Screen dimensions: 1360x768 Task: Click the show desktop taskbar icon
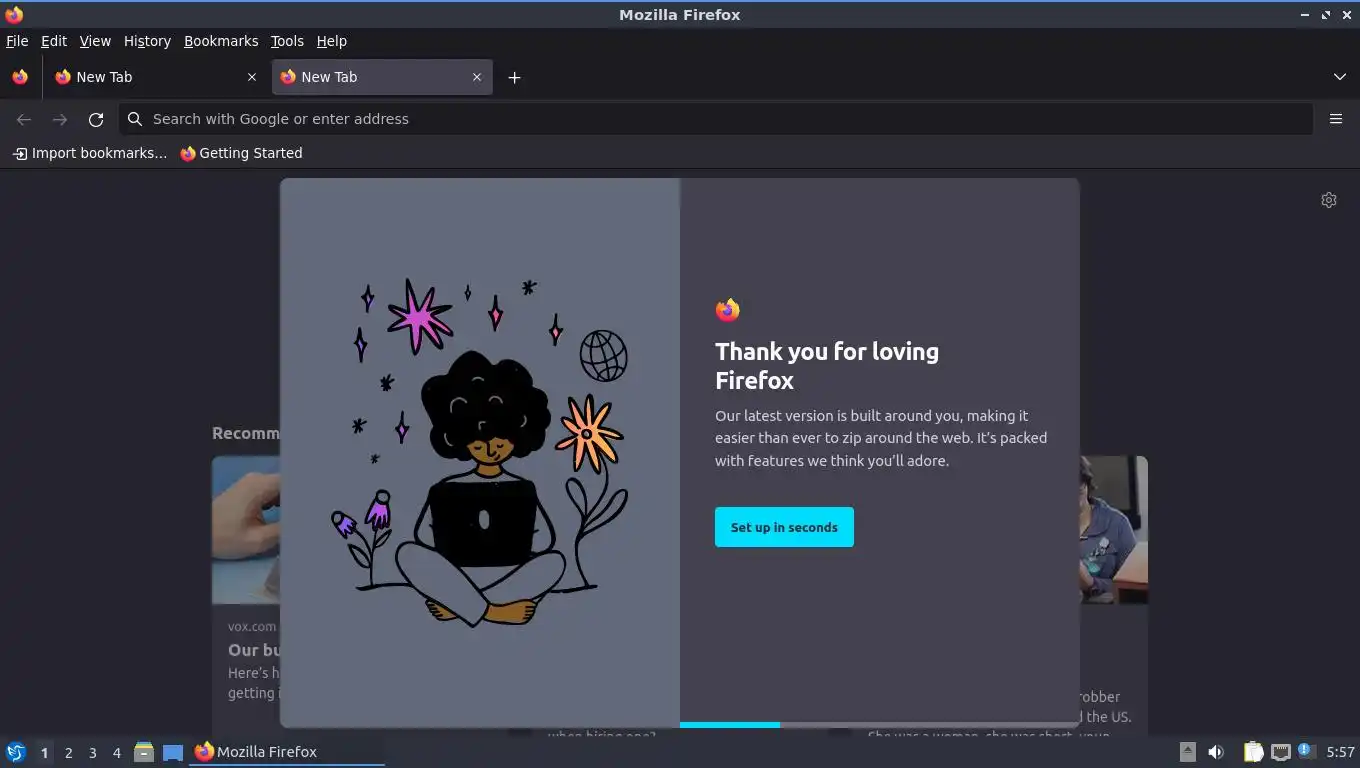tap(173, 752)
